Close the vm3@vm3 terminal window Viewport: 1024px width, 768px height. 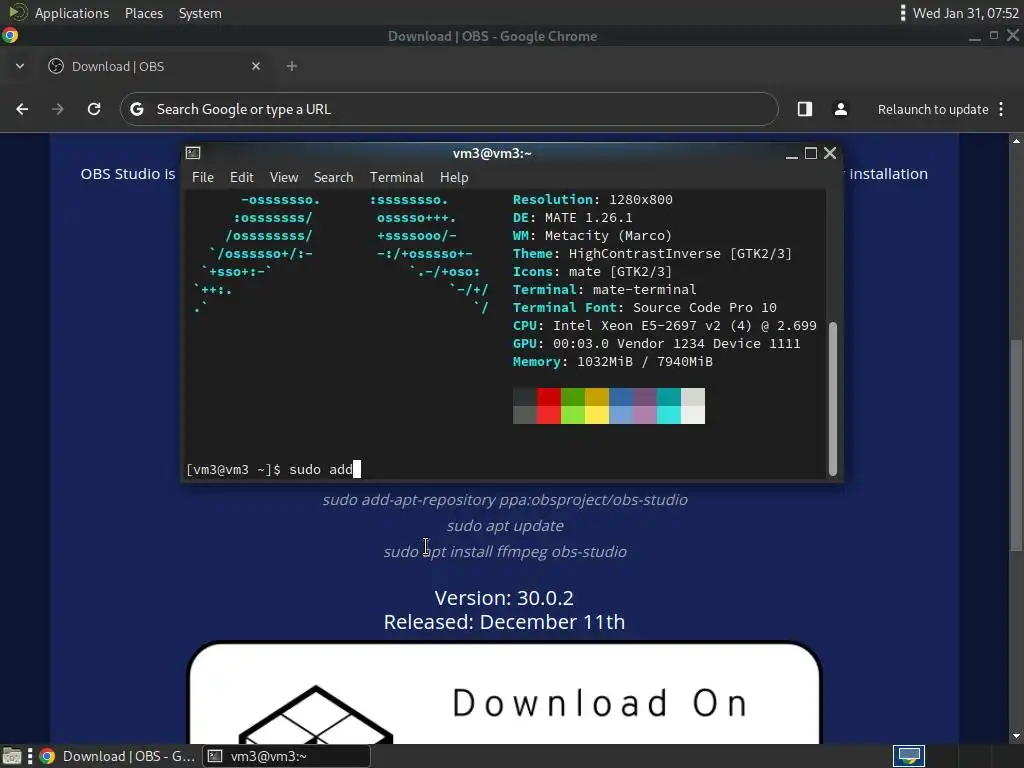pos(830,153)
